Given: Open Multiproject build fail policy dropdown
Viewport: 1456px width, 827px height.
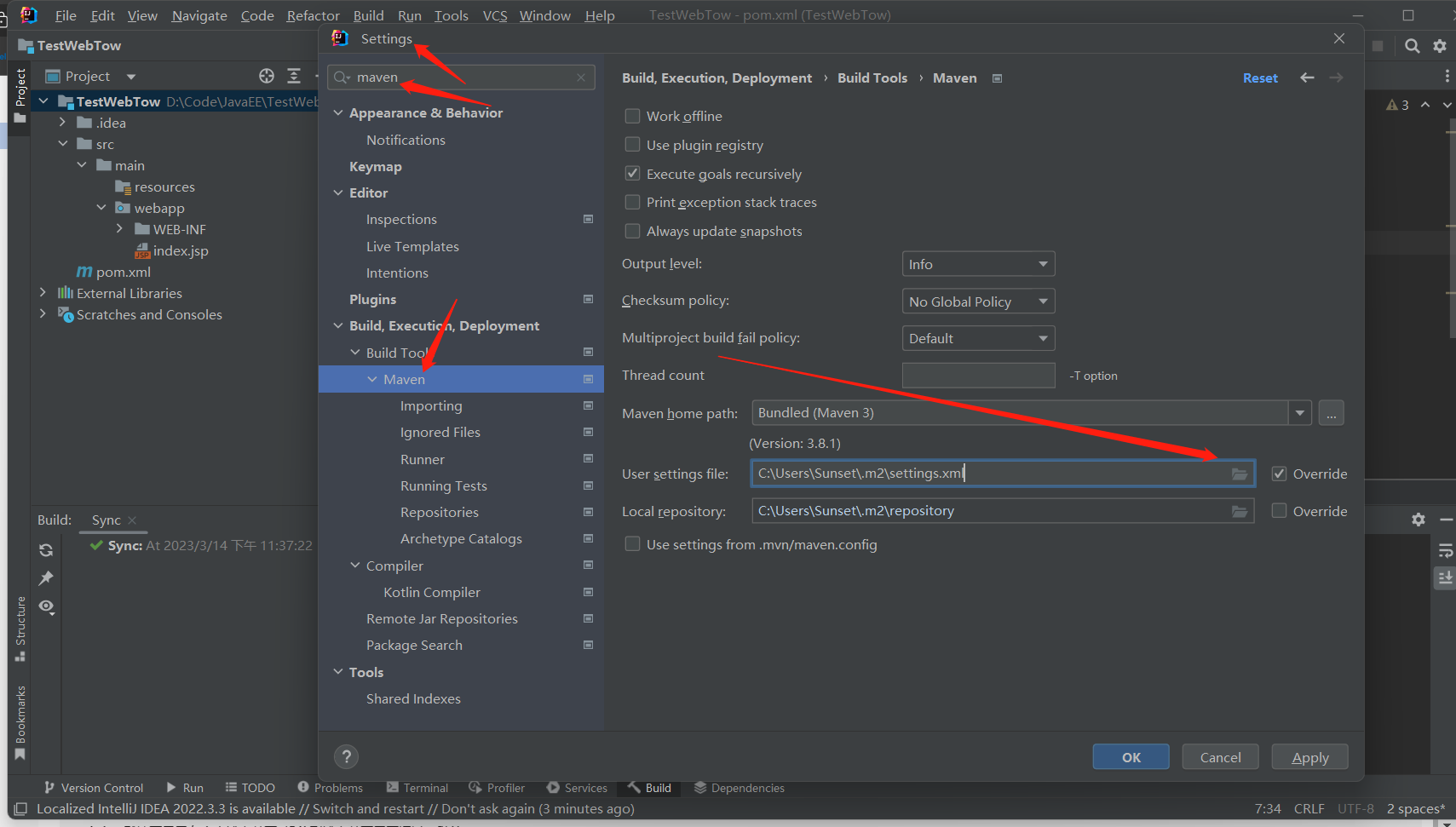Looking at the screenshot, I should (x=978, y=338).
